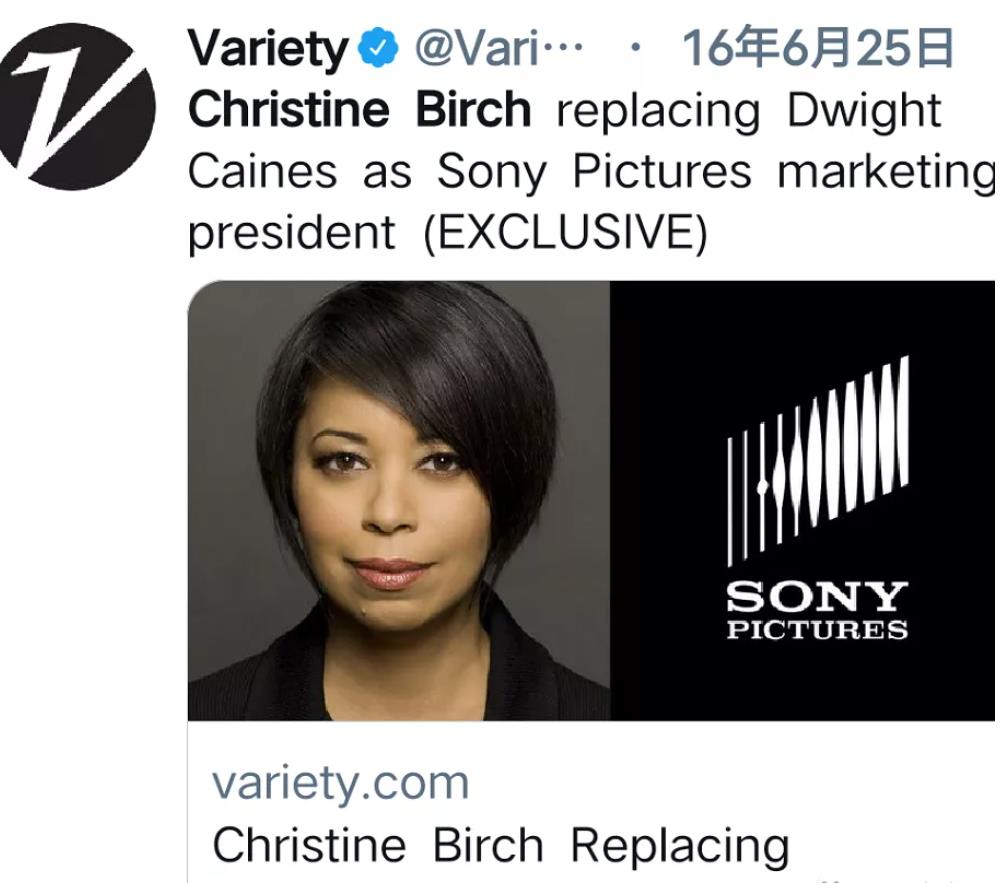Open the Variety account display name

(267, 49)
